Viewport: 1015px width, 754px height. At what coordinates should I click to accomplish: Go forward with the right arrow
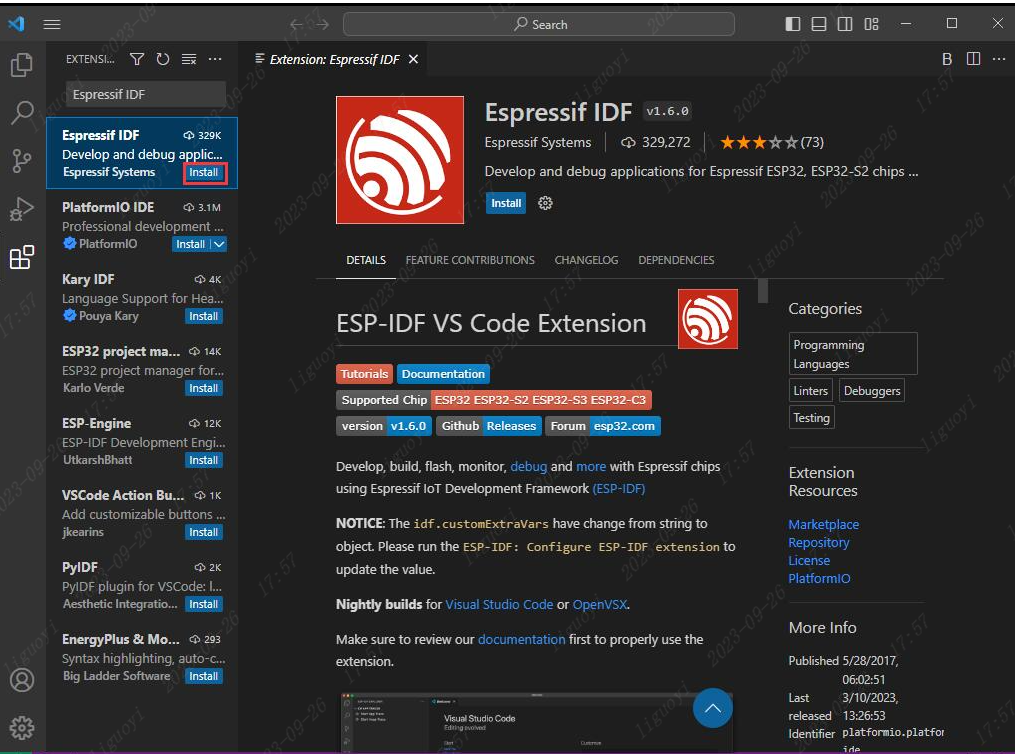[322, 25]
